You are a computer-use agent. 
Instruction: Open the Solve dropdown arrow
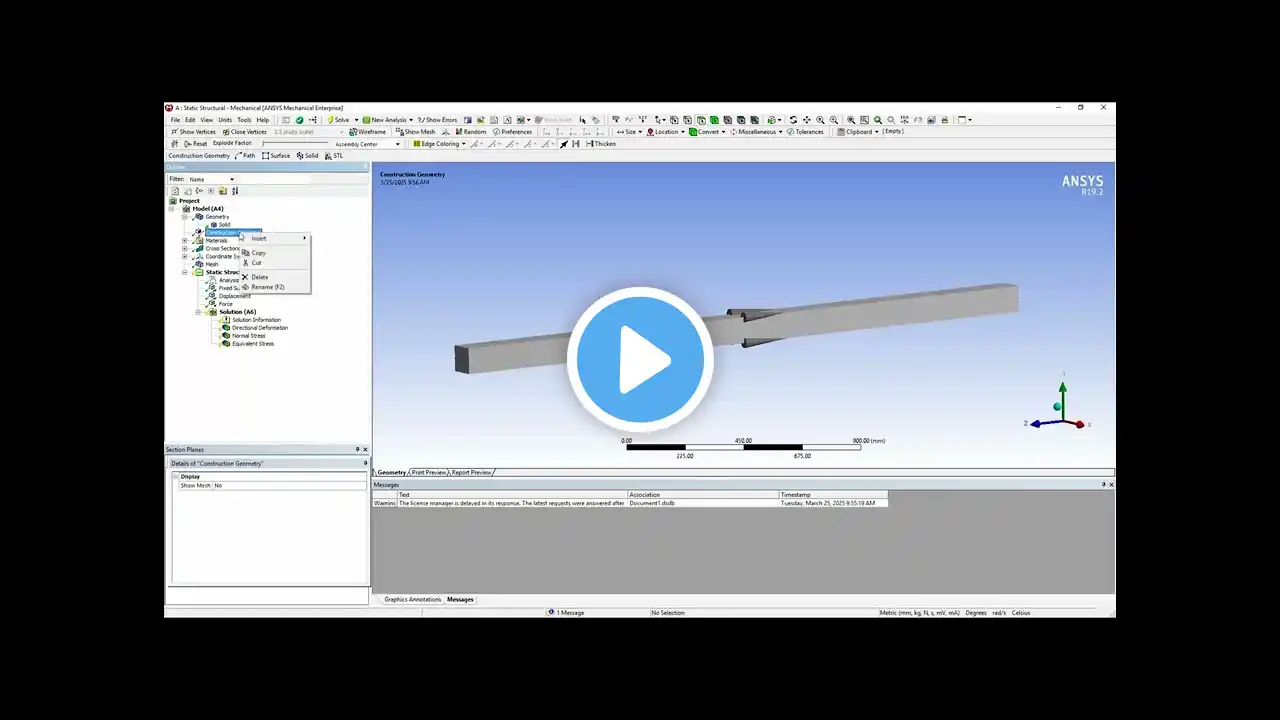tap(356, 120)
